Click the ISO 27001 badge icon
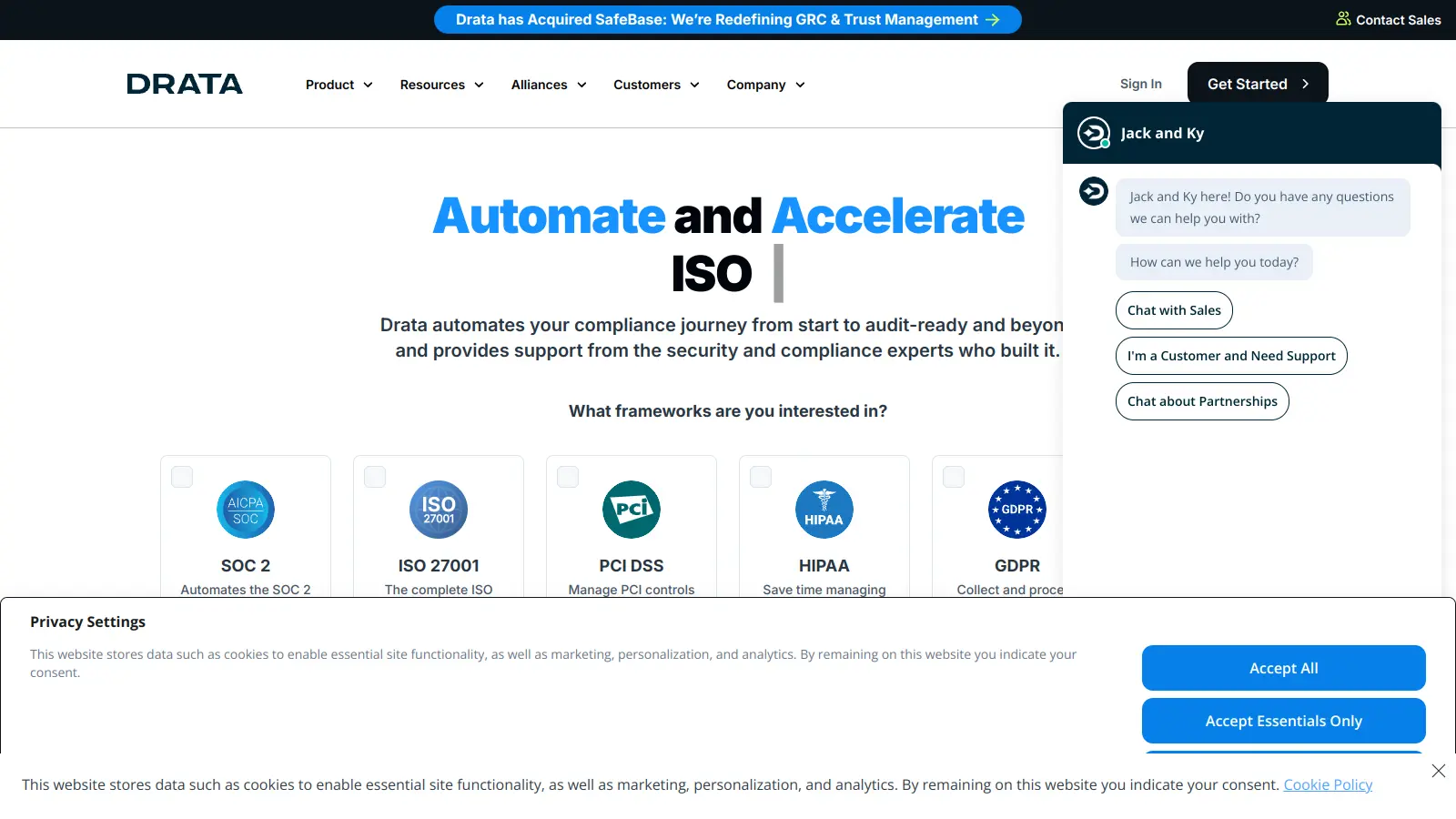 click(439, 510)
